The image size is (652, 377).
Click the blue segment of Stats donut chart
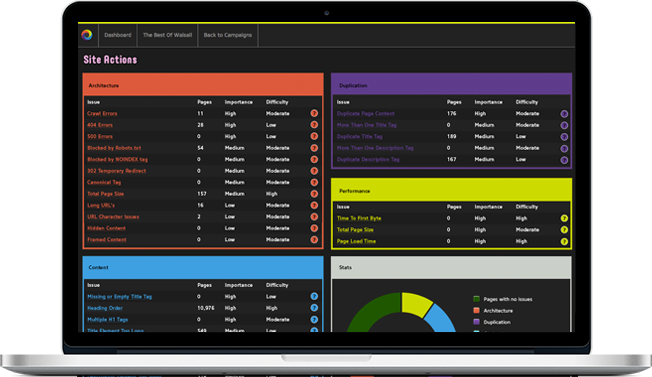coord(441,319)
